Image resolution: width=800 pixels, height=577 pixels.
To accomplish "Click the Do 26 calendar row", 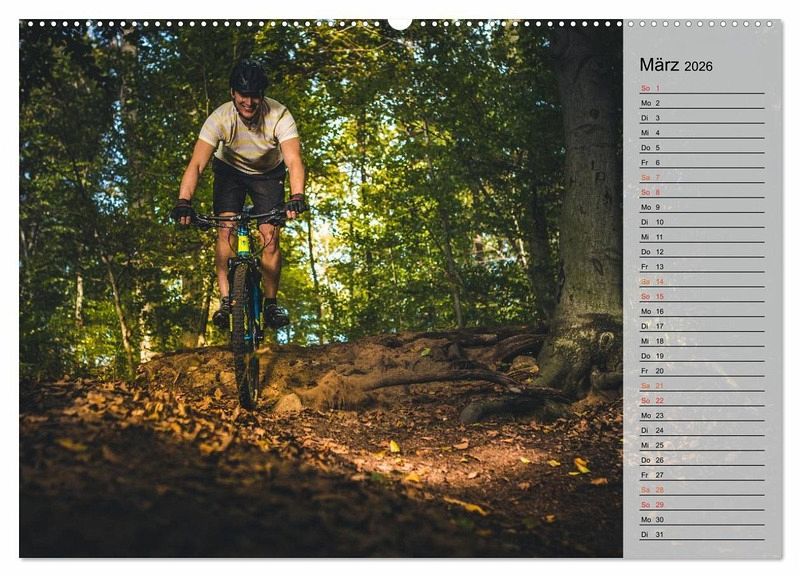I will coord(702,460).
